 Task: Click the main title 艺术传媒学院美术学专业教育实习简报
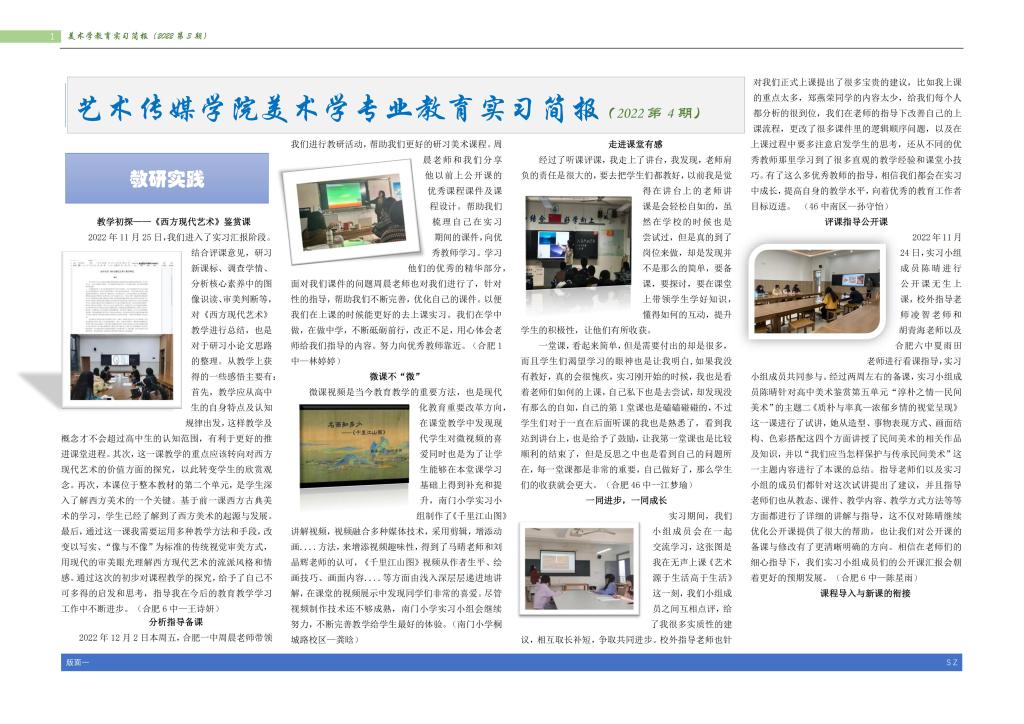click(338, 109)
